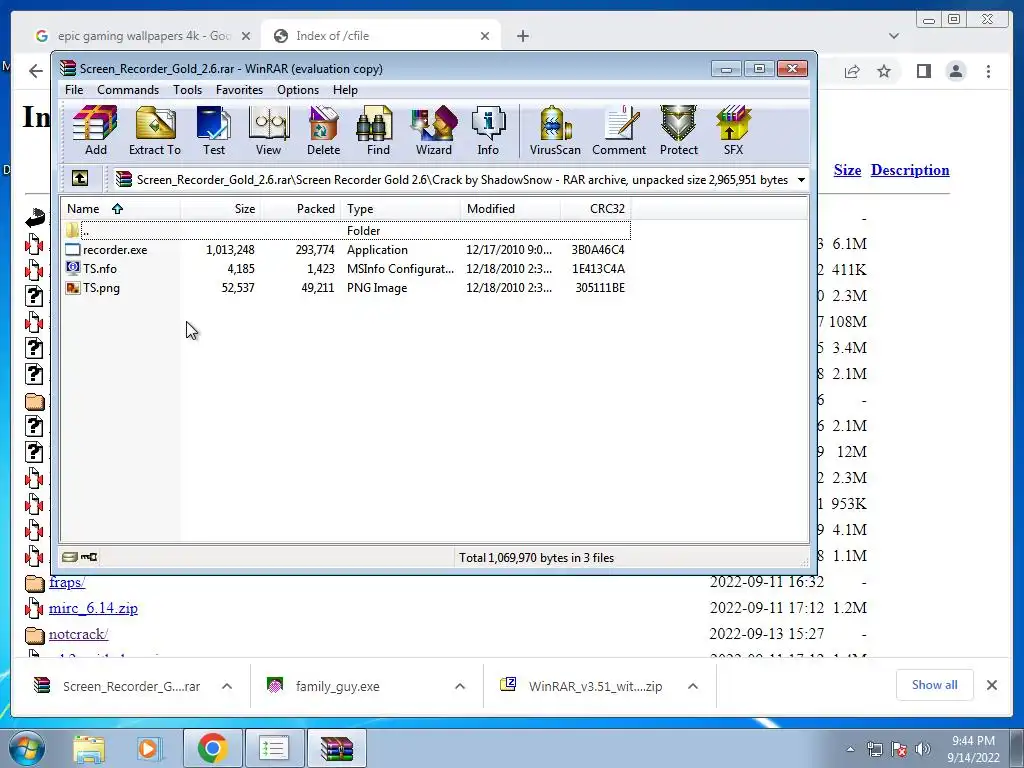The width and height of the screenshot is (1024, 768).
Task: Click WinRAR icon in taskbar
Action: [337, 748]
